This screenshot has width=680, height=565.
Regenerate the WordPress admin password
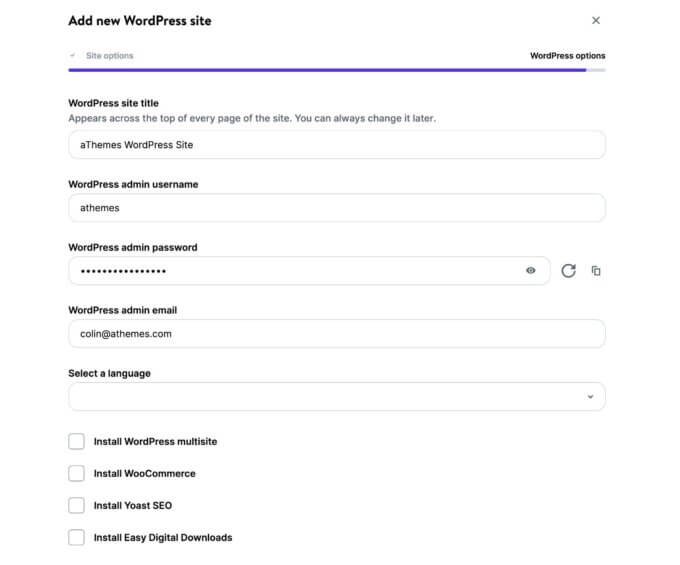click(x=568, y=271)
